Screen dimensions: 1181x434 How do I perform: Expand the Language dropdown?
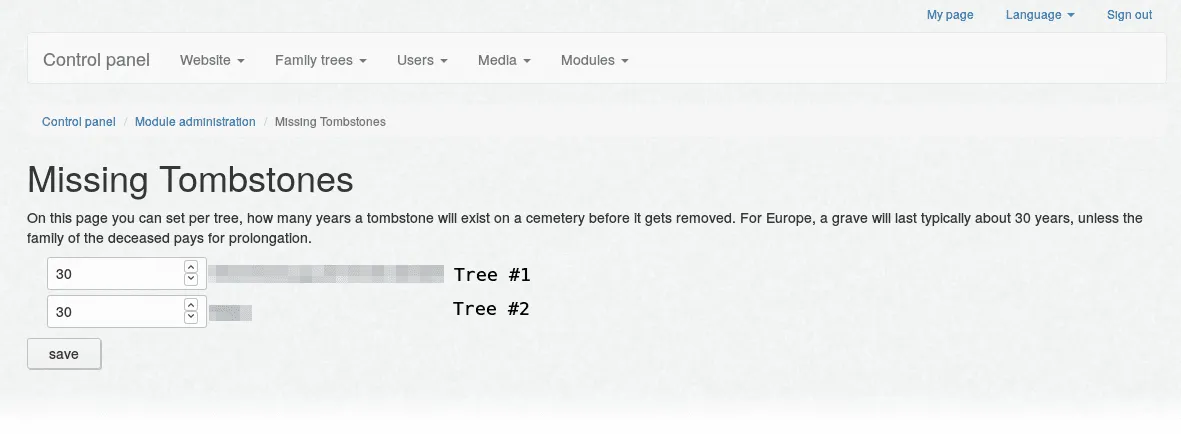pos(1040,15)
